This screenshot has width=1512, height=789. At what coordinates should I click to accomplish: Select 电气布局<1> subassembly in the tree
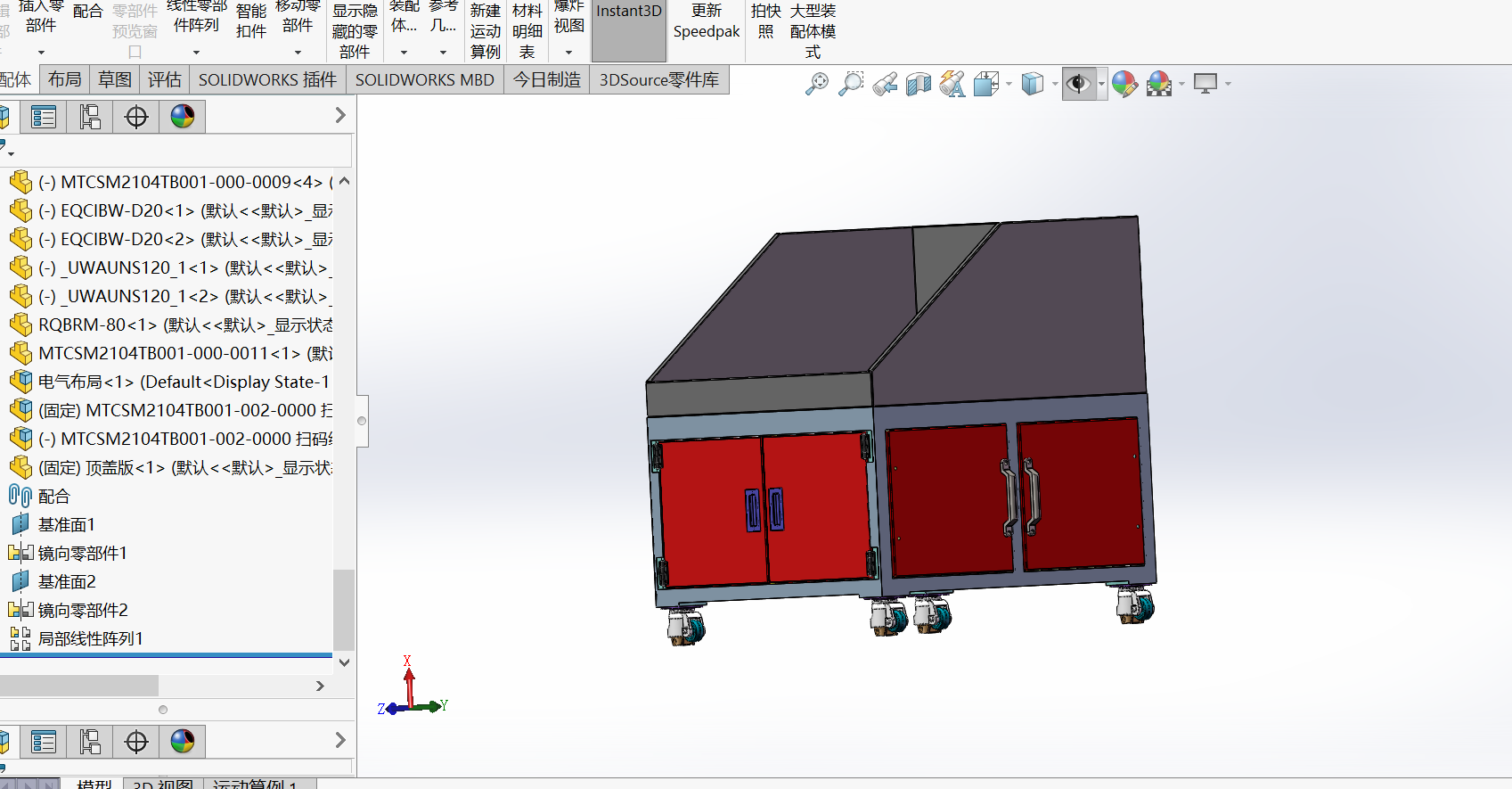170,382
